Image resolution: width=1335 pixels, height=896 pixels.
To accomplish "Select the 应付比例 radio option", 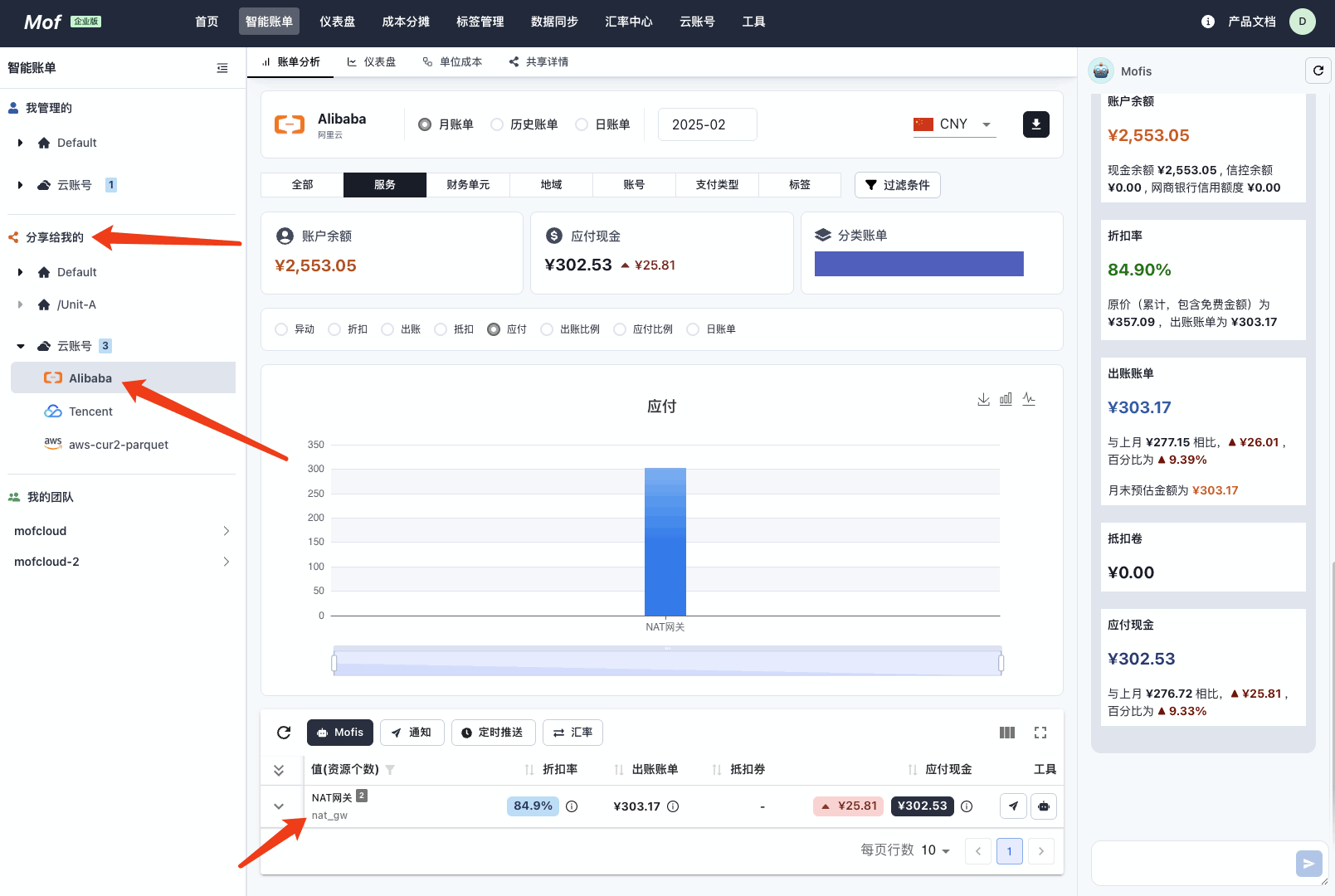I will (620, 329).
